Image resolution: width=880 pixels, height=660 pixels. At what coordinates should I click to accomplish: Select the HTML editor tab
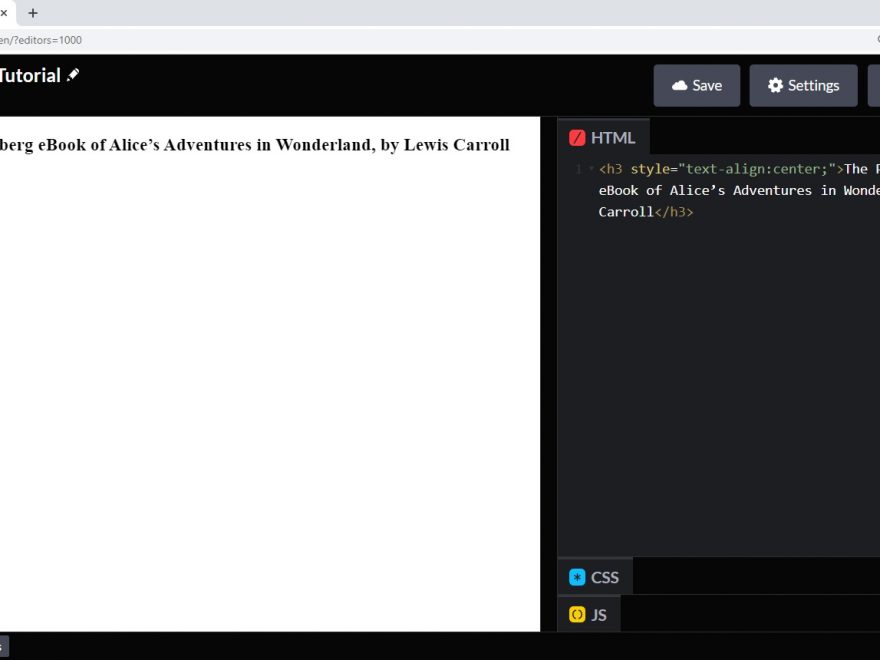(612, 138)
